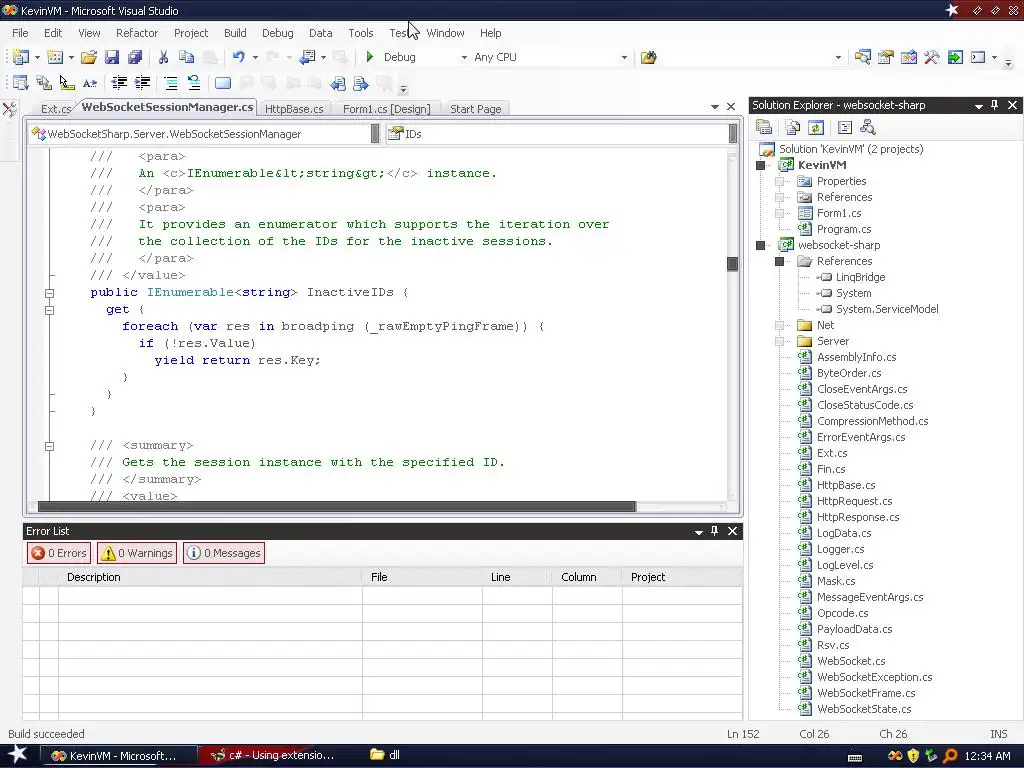The height and width of the screenshot is (768, 1024).
Task: Click the Navigate Backward icon
Action: [x=308, y=57]
